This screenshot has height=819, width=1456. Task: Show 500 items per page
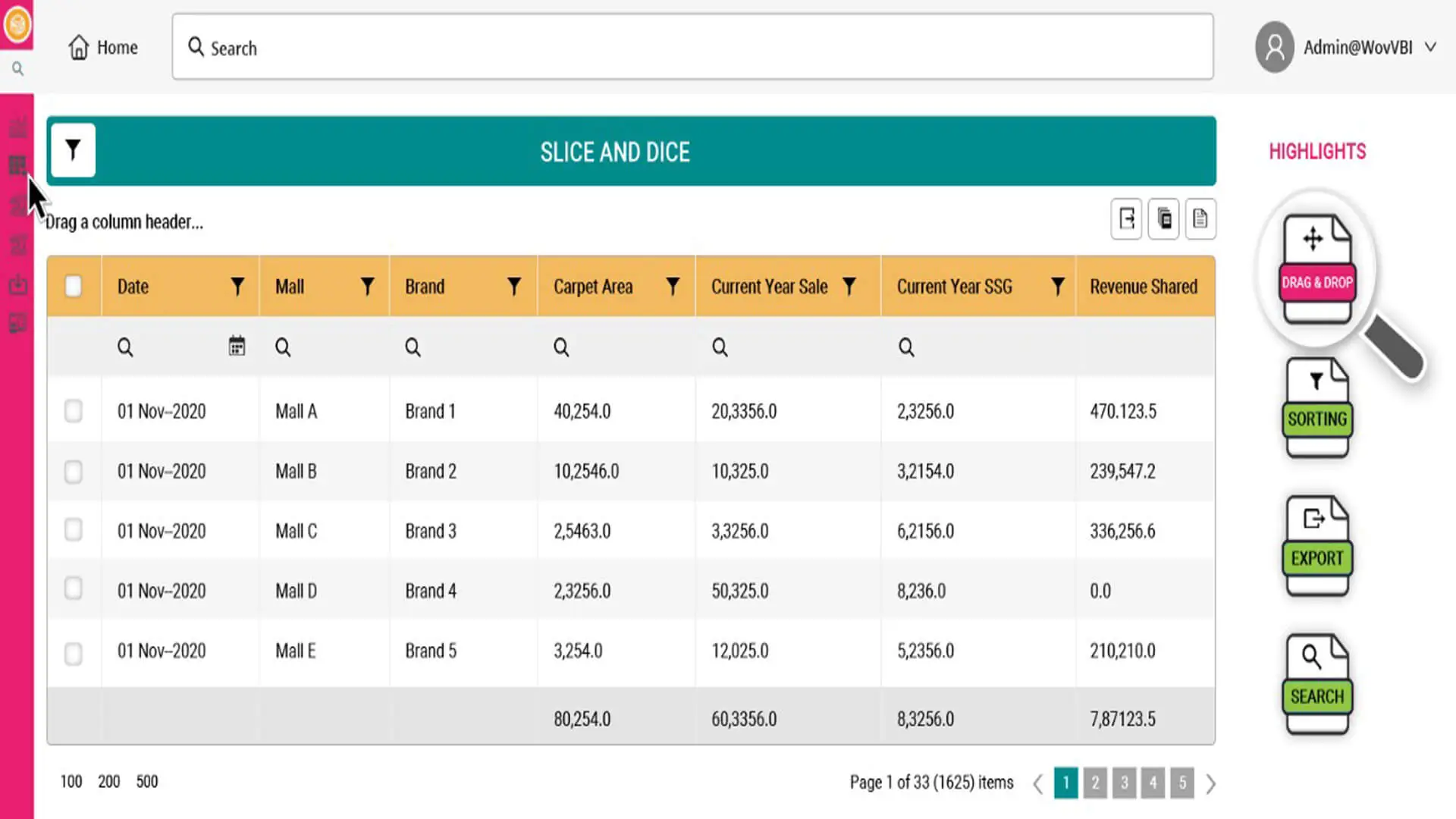147,782
